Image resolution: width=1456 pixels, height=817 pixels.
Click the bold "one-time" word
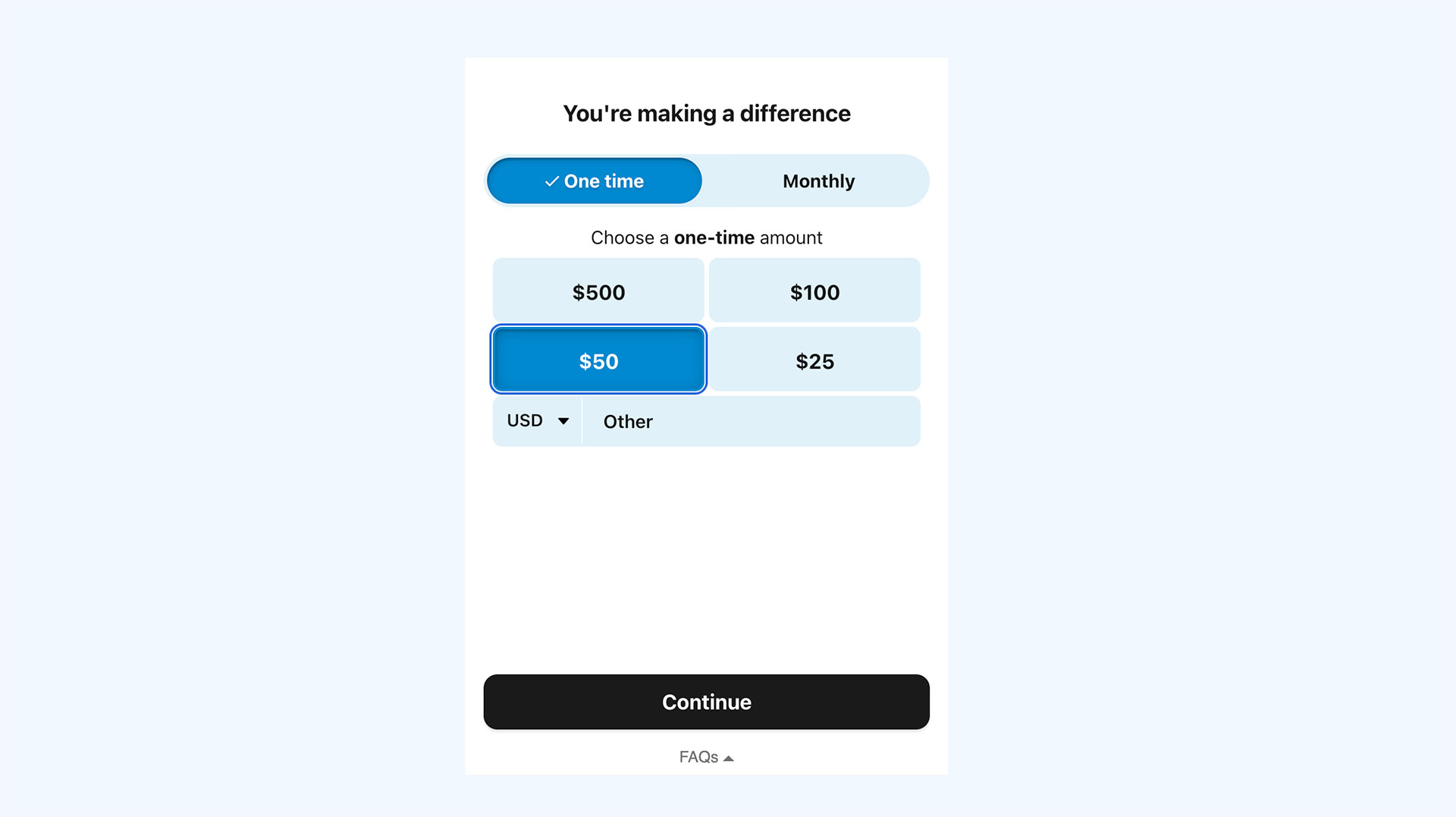(x=714, y=238)
